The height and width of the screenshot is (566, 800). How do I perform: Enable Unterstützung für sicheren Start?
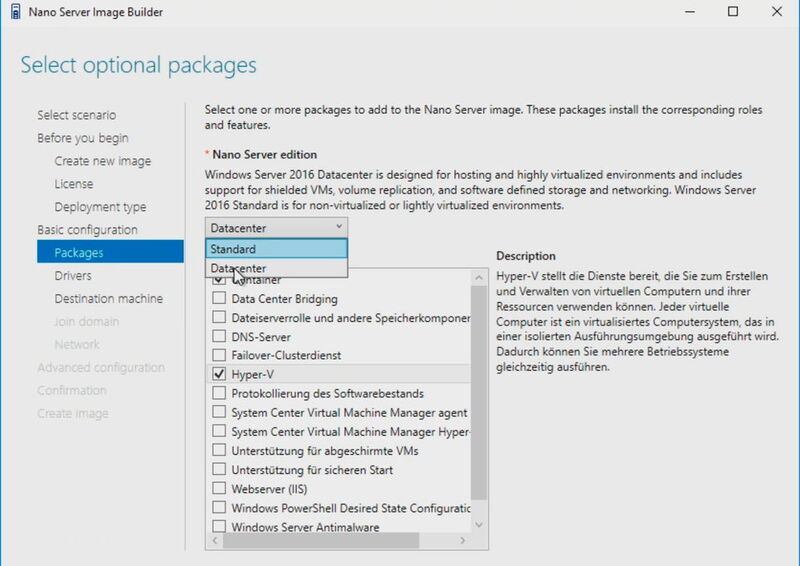tap(219, 469)
